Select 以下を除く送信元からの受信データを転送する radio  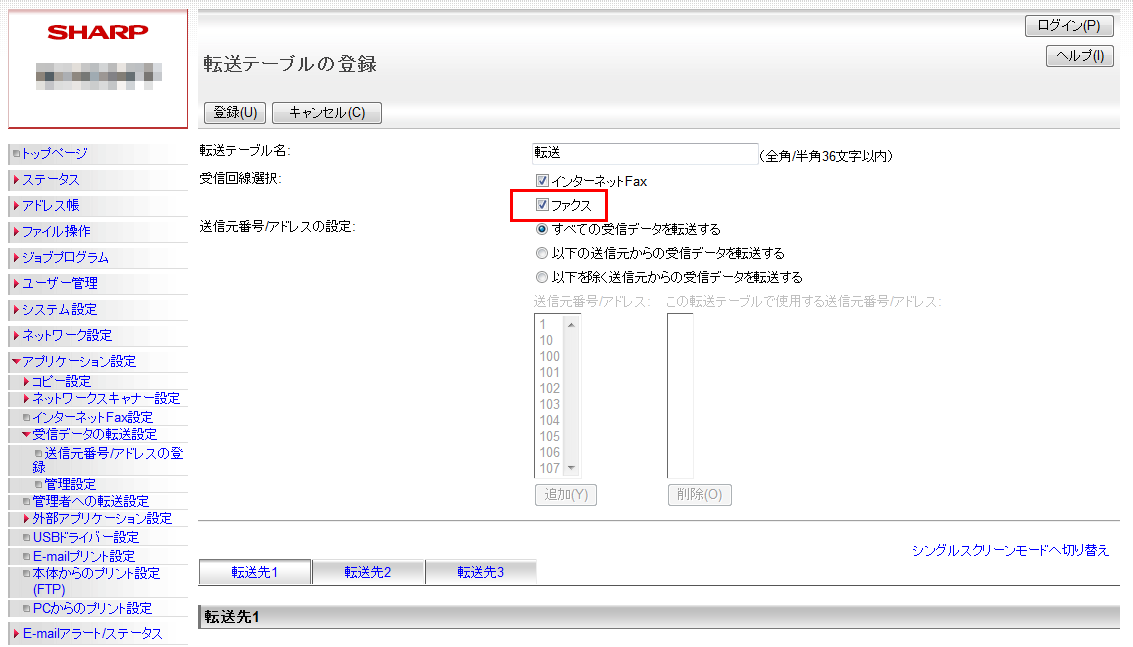point(542,277)
